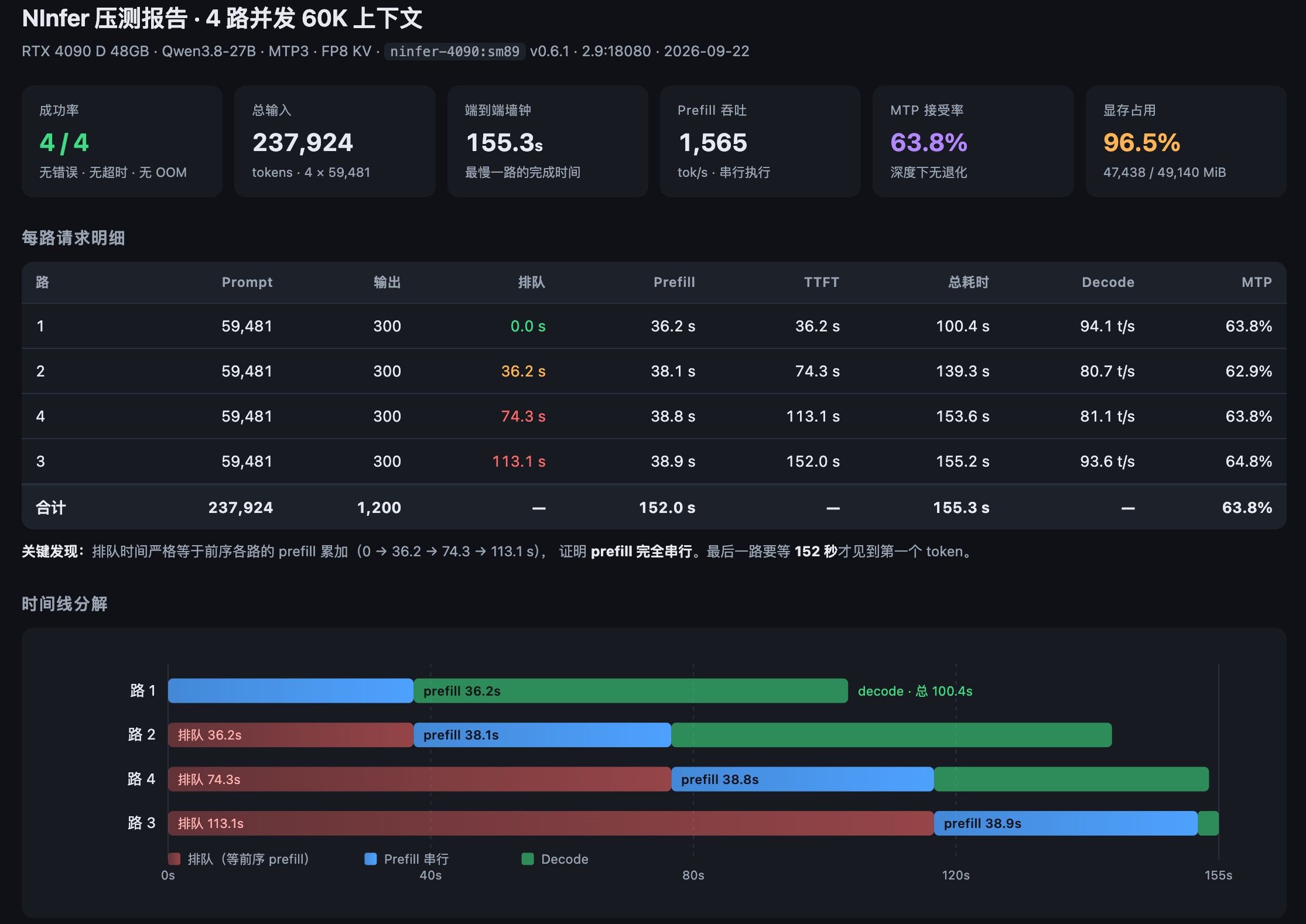Click MTP cell 62.9%

click(x=1249, y=371)
